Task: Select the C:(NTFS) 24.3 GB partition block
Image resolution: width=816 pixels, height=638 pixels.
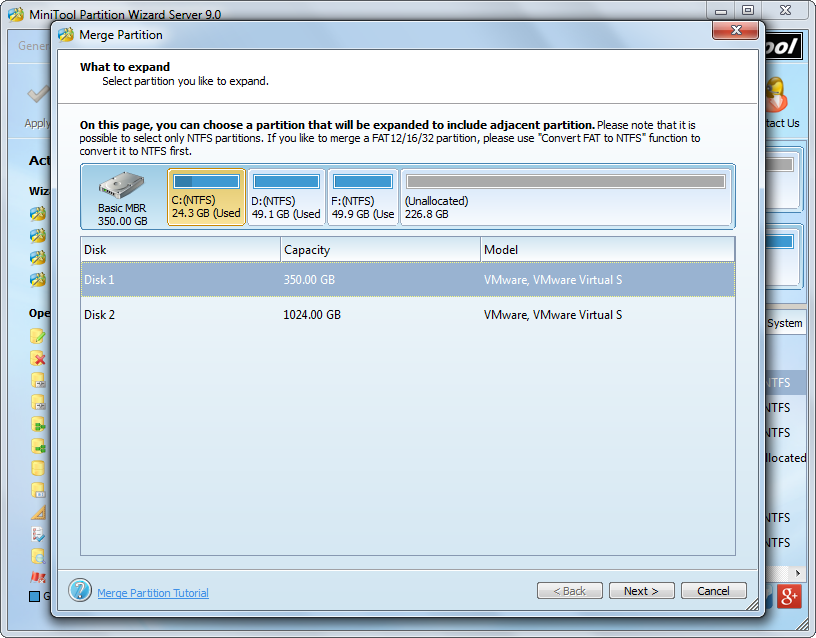Action: [206, 197]
